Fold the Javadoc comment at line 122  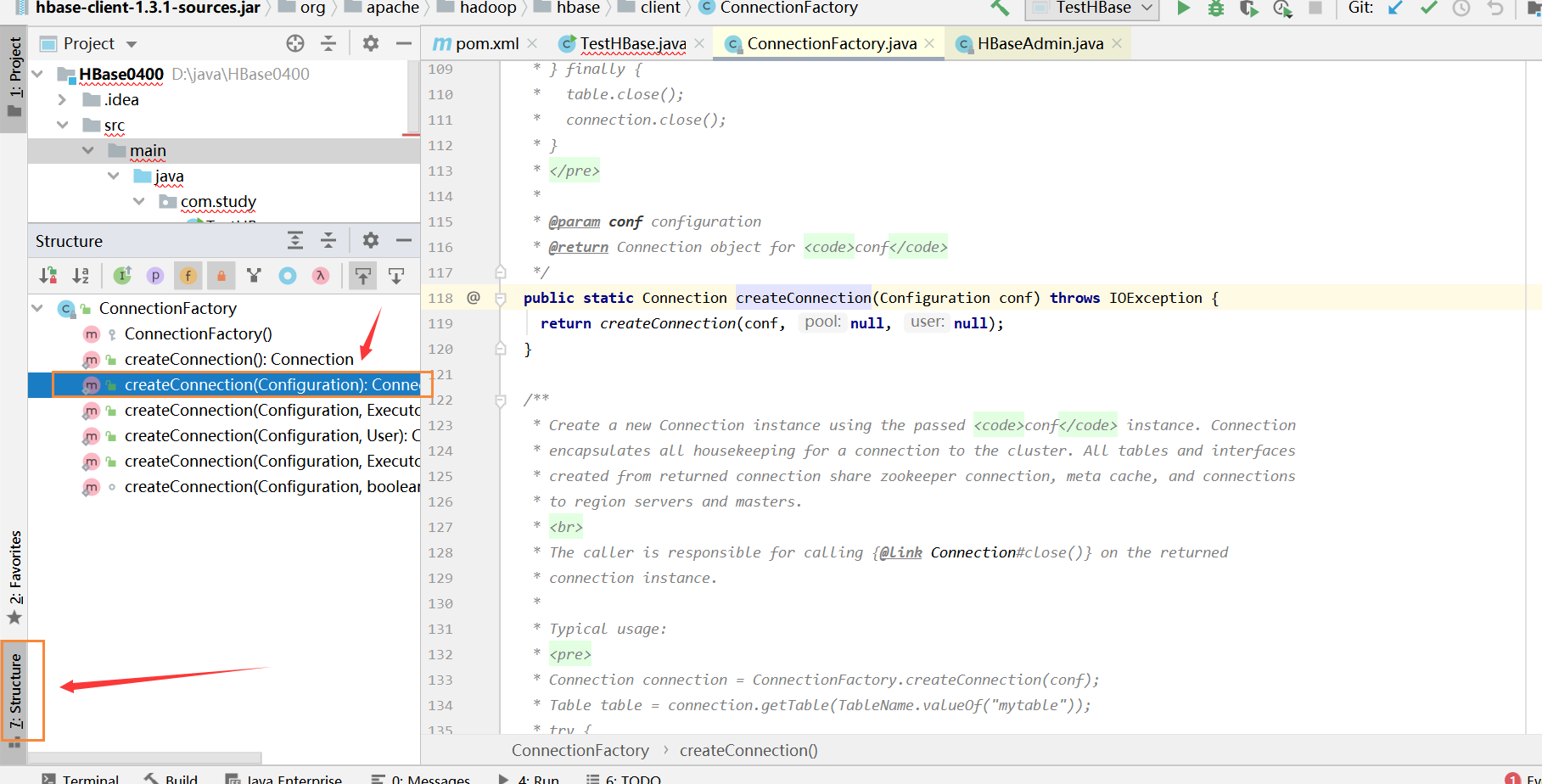(501, 400)
